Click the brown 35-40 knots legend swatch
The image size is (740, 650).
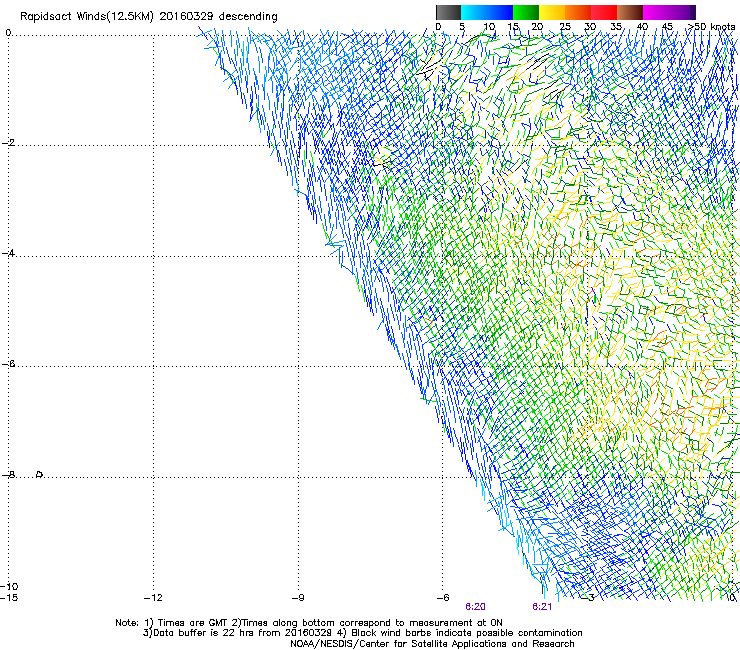[x=630, y=12]
